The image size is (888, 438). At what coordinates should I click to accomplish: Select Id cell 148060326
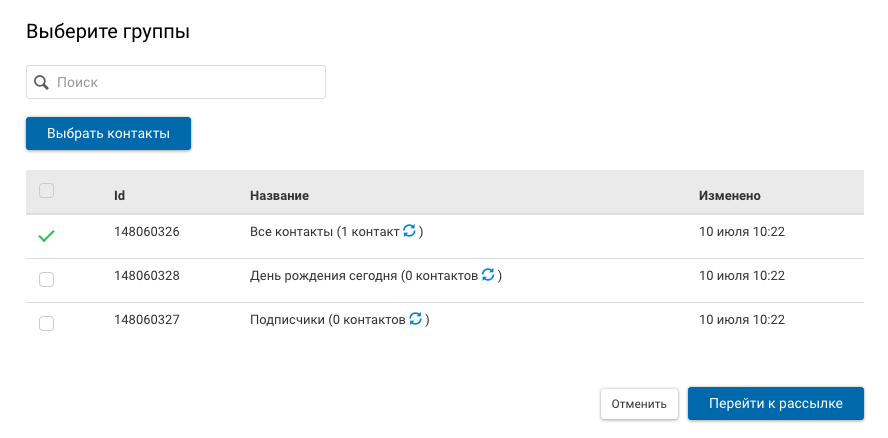coord(147,232)
